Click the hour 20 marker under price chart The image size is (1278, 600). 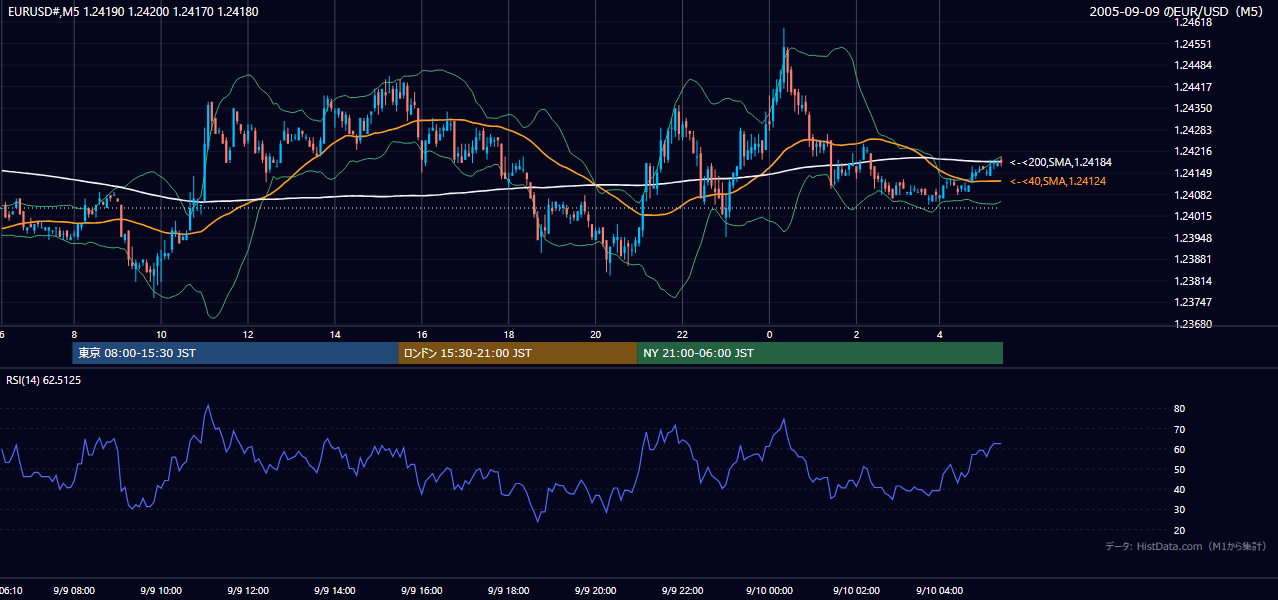596,334
